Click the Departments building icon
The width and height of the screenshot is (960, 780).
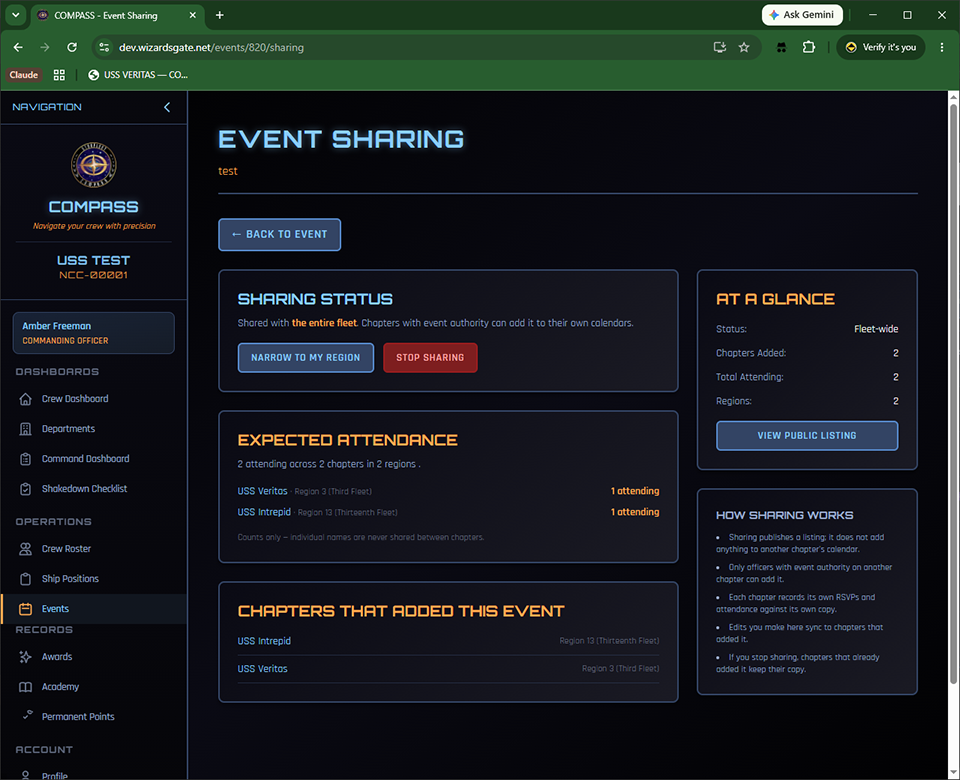(25, 429)
